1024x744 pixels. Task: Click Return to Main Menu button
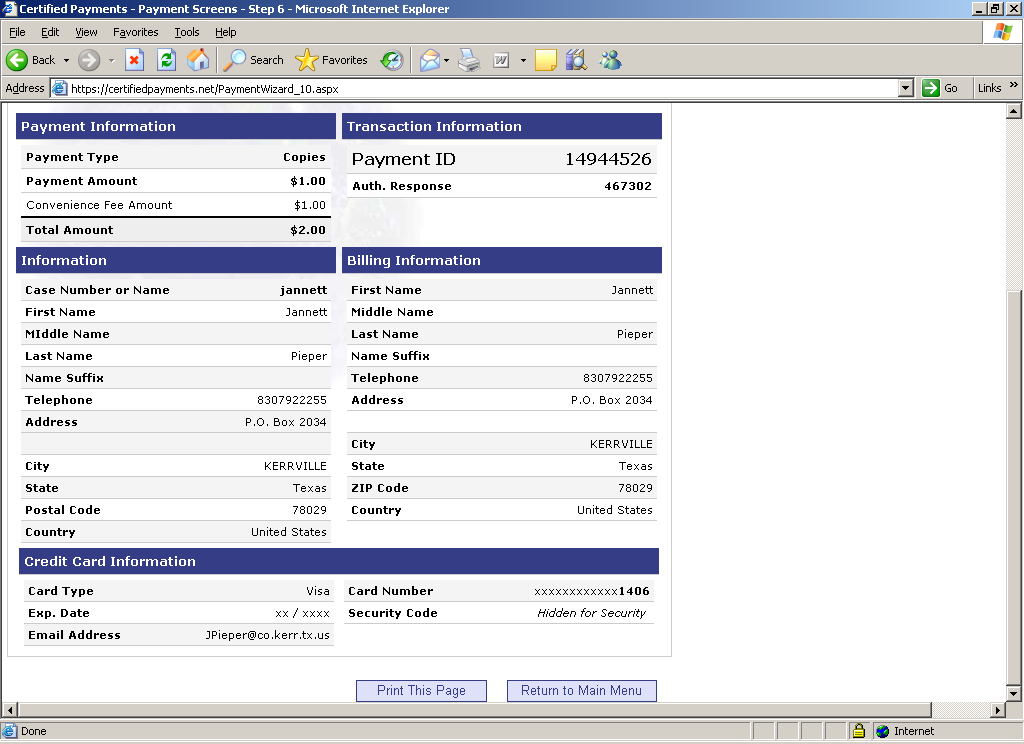(581, 690)
